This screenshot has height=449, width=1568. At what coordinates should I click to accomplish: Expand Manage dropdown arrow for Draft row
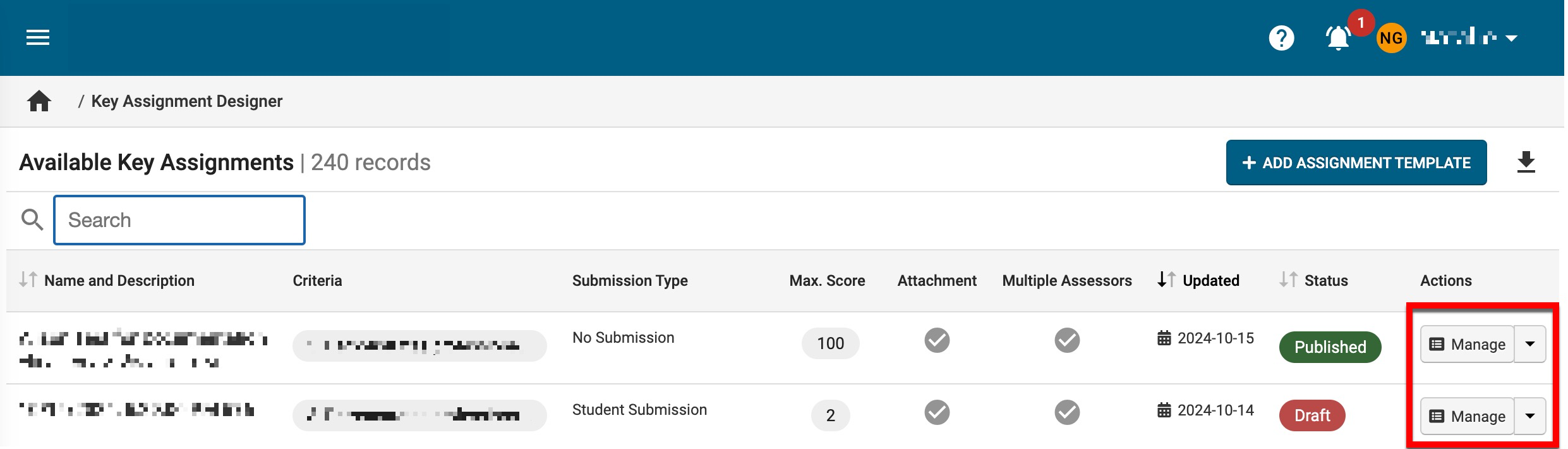pos(1530,416)
